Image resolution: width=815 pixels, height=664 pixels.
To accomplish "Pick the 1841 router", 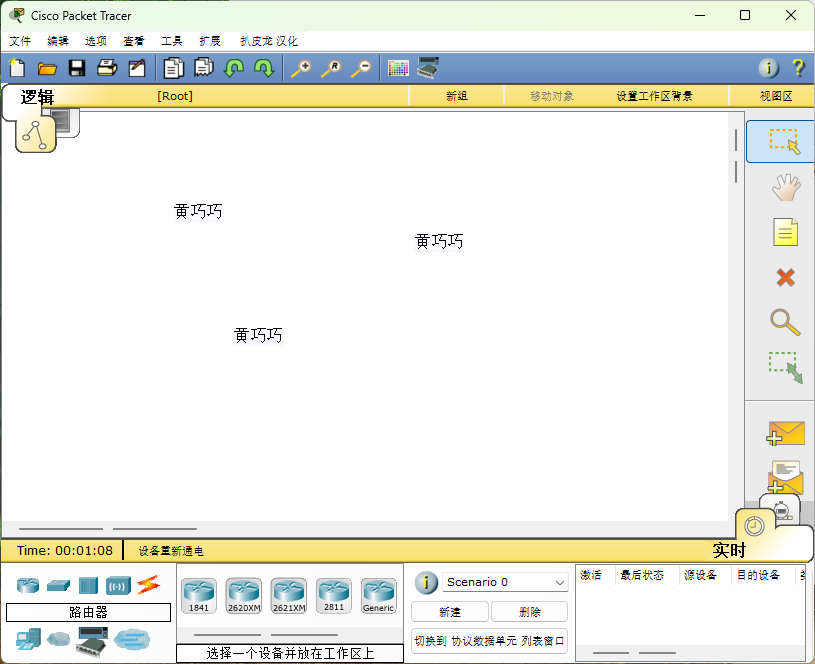I will click(x=199, y=596).
